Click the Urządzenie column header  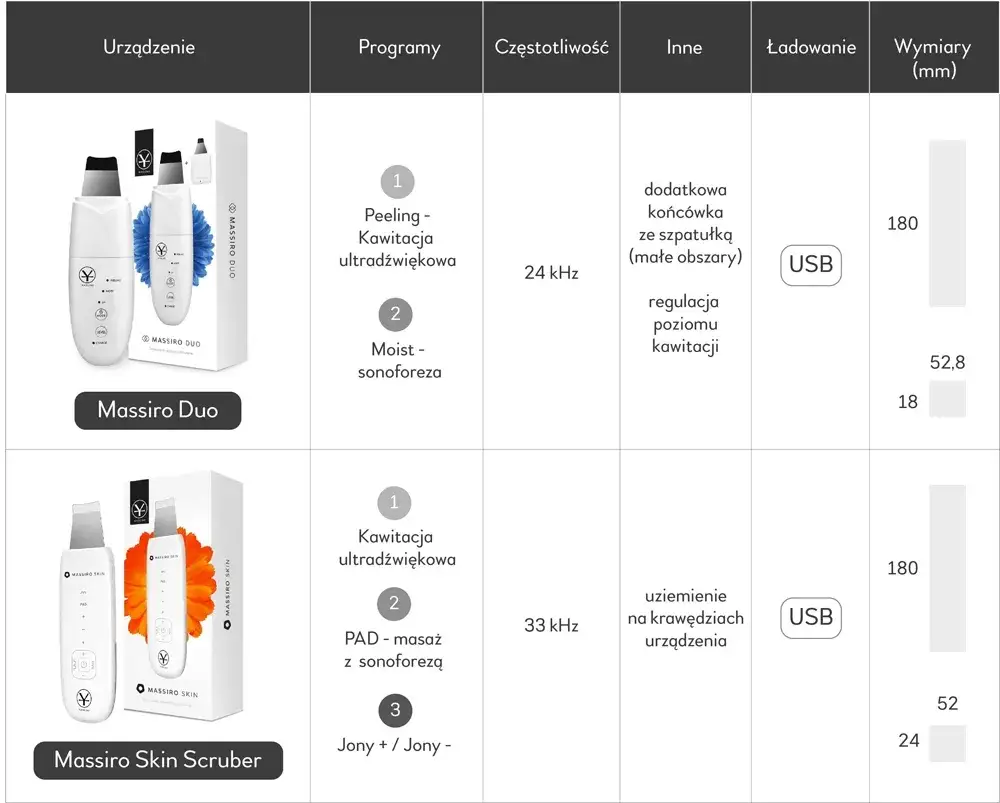point(149,47)
